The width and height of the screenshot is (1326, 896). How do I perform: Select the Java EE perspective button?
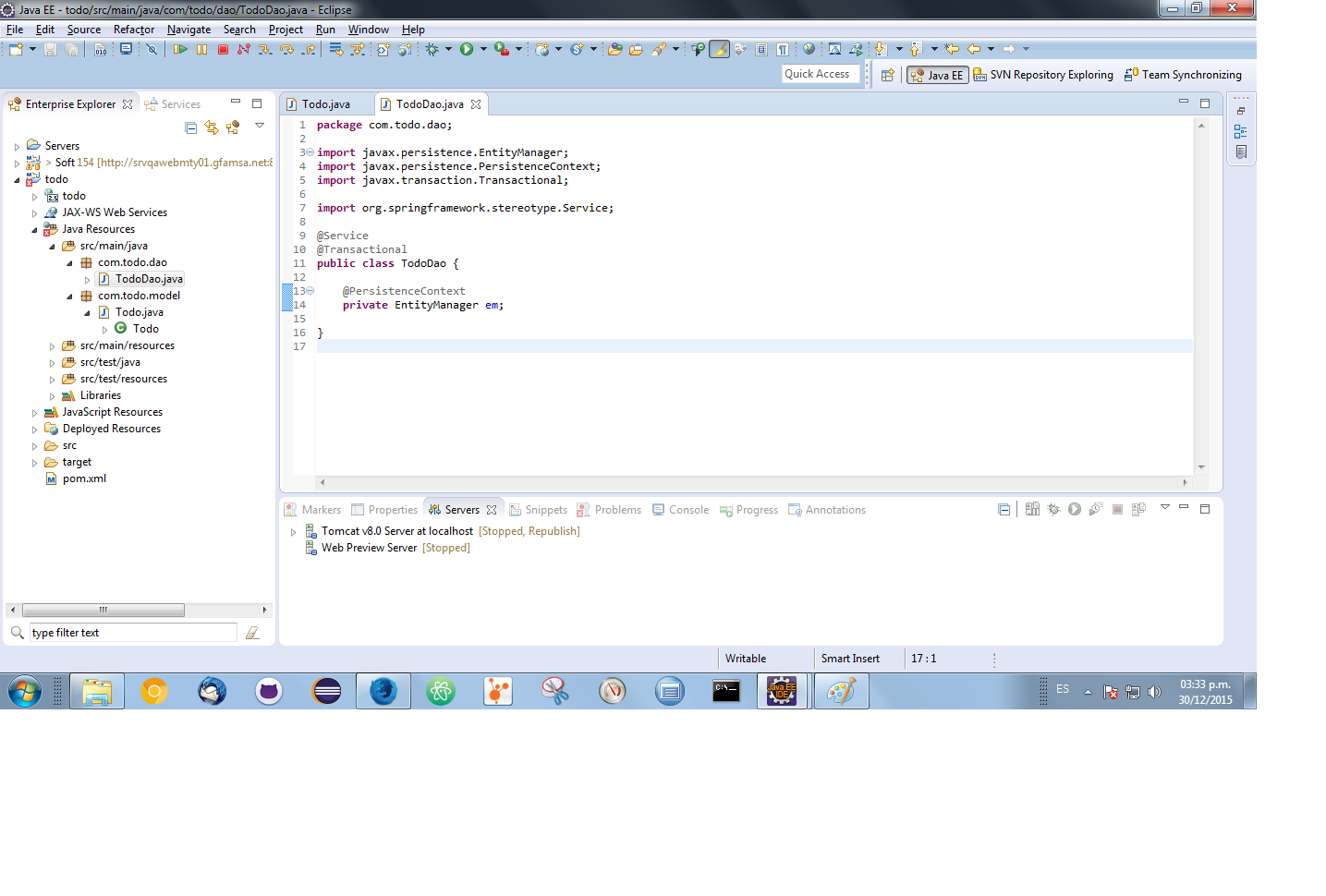click(x=937, y=75)
